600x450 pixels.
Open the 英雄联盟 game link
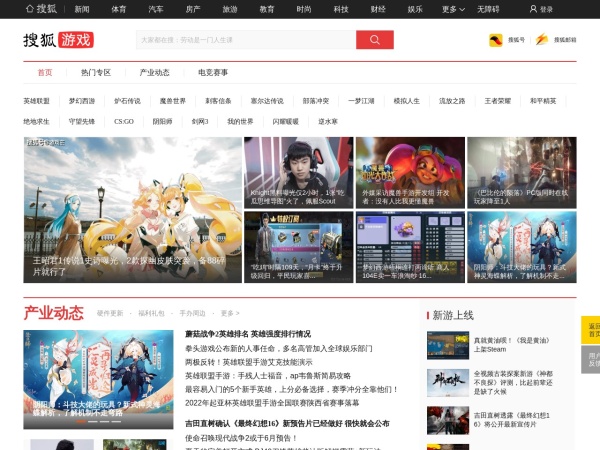pyautogui.click(x=36, y=101)
